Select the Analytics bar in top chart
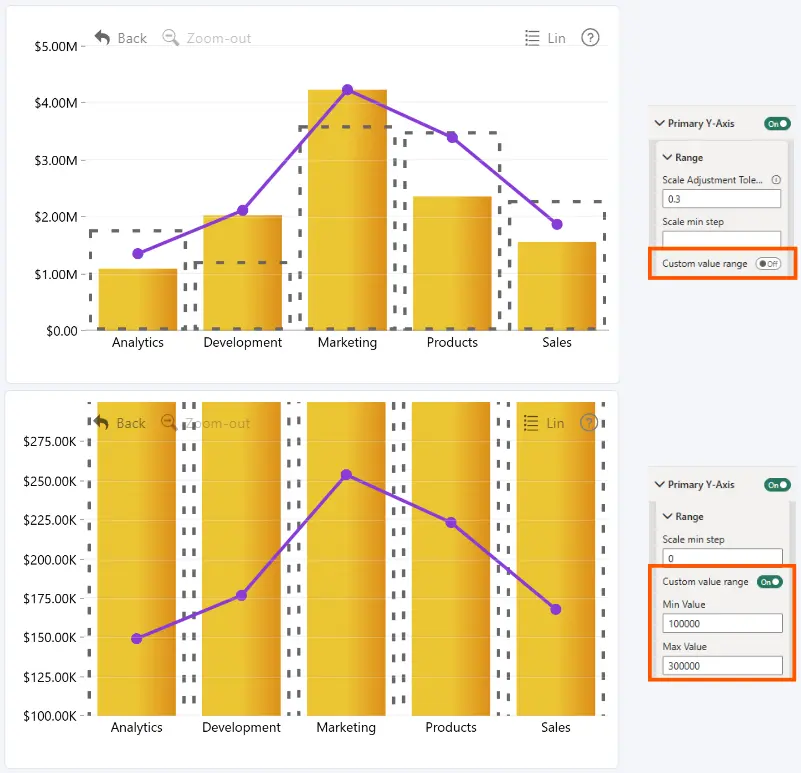801x773 pixels. tap(138, 299)
